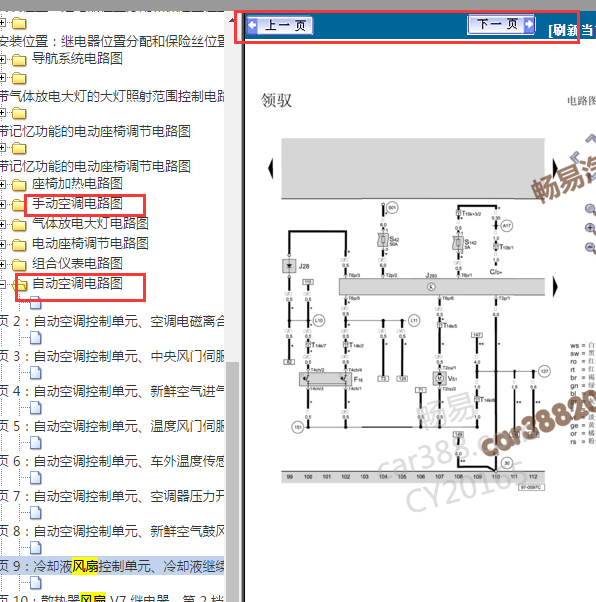This screenshot has height=602, width=596.
Task: Click the document icon above 页 7
Action: [36, 478]
